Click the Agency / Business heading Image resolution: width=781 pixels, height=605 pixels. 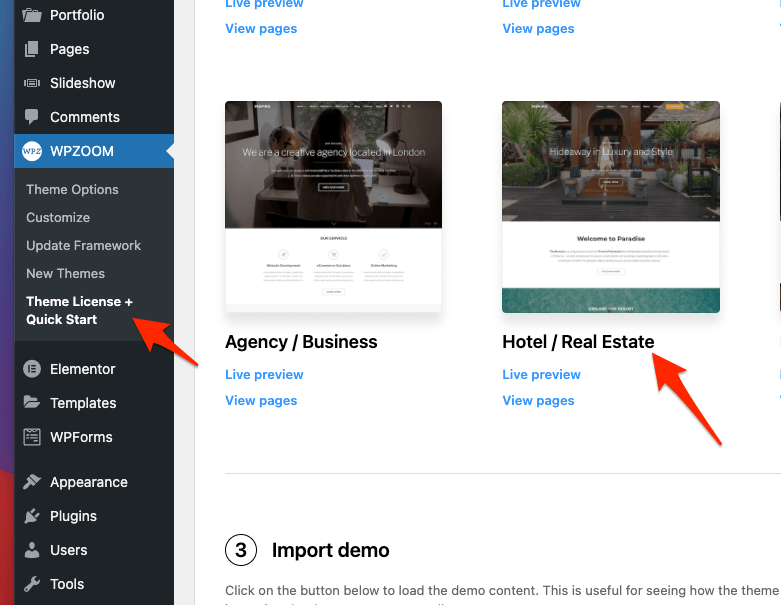301,342
